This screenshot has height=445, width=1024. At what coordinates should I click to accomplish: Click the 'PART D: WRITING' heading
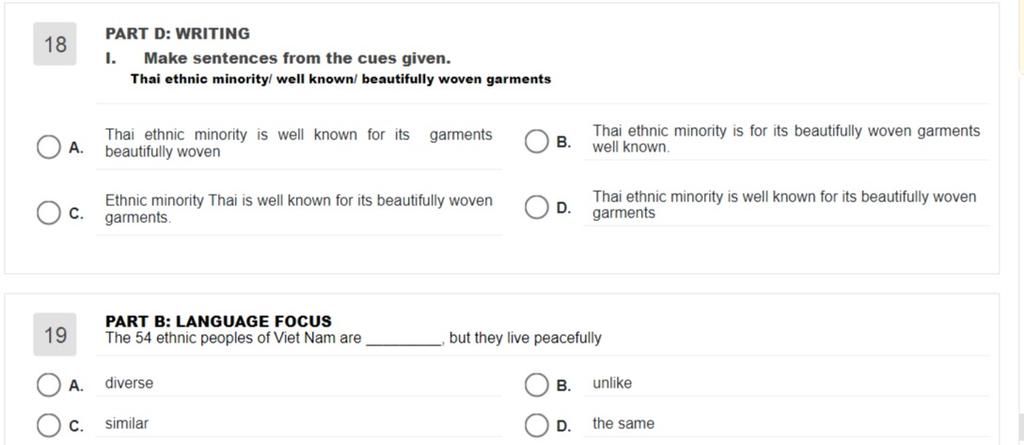178,33
